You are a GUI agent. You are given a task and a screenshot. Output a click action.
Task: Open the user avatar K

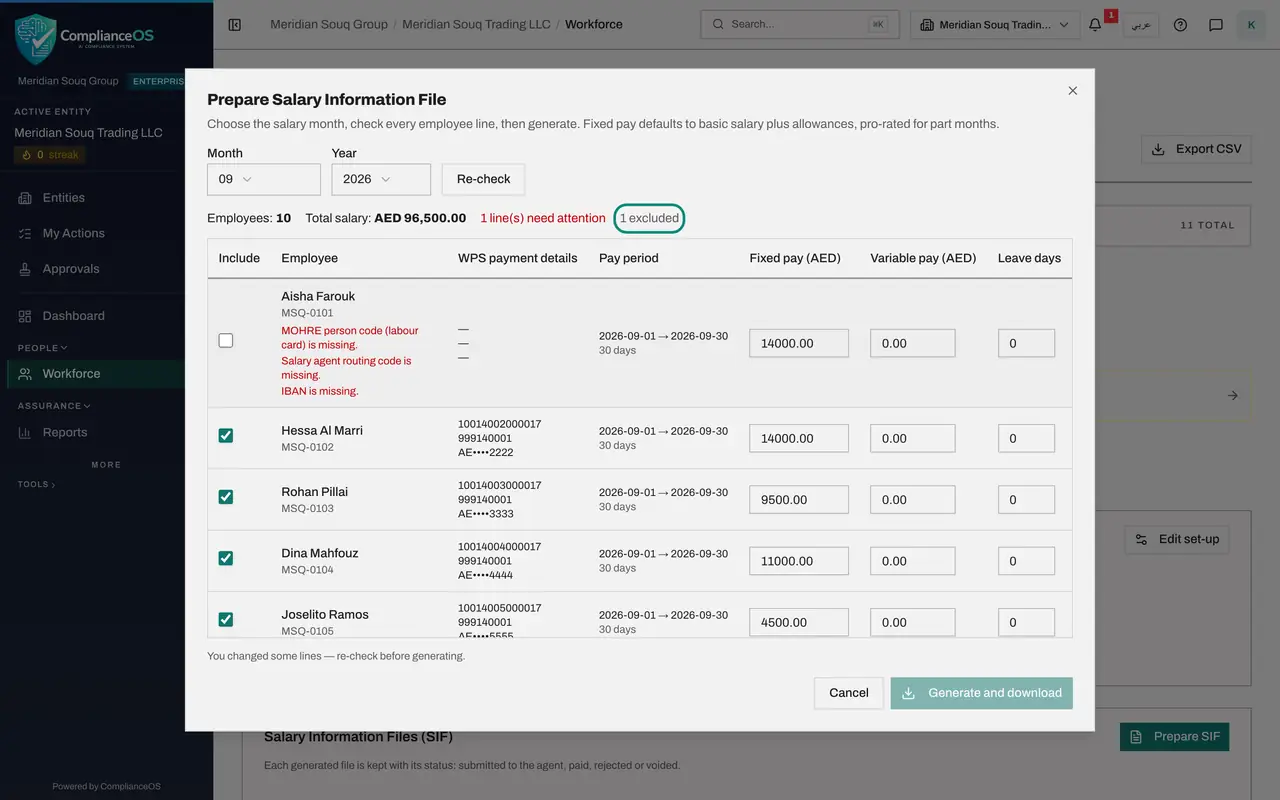pyautogui.click(x=1251, y=24)
